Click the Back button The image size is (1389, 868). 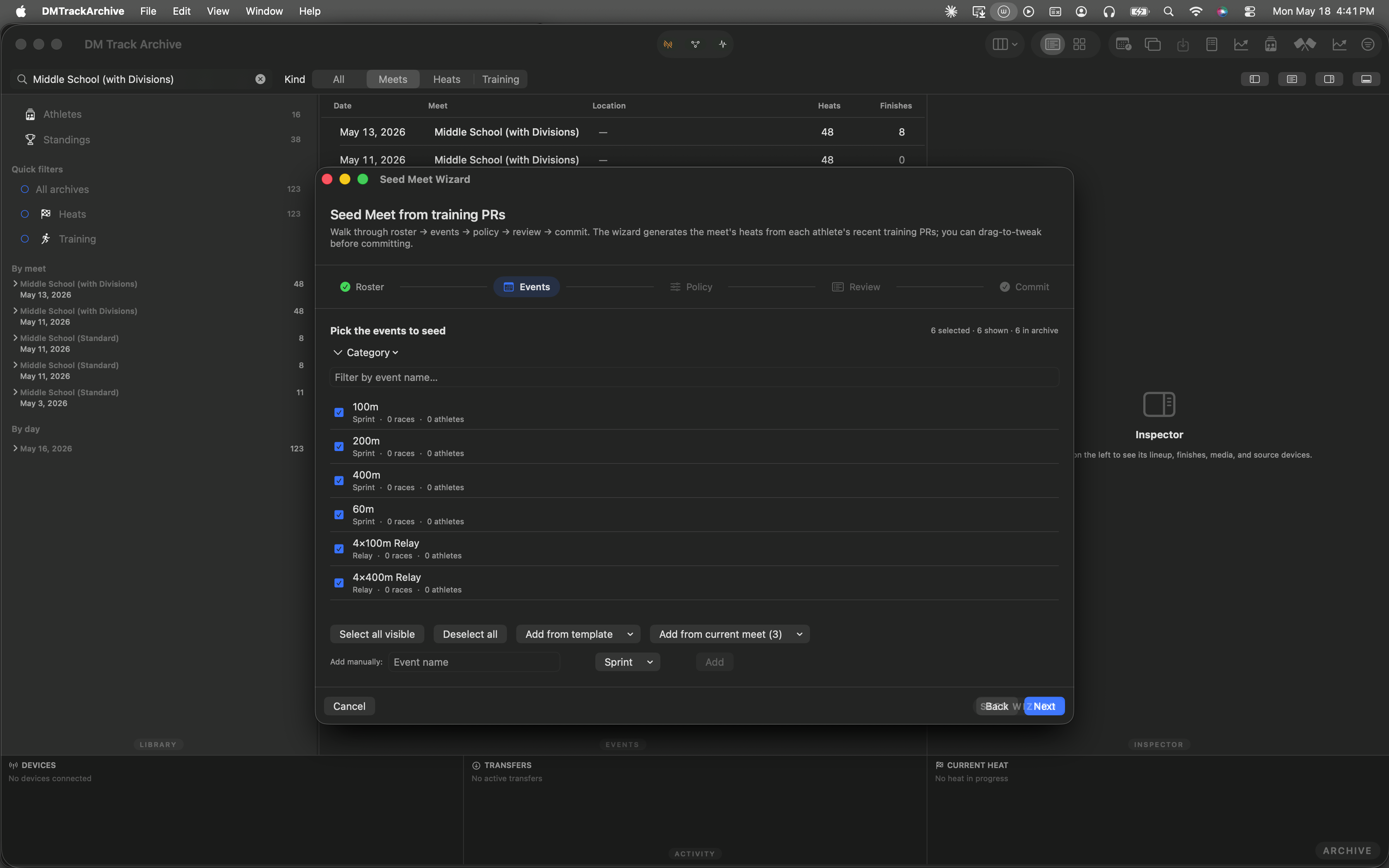coord(997,706)
